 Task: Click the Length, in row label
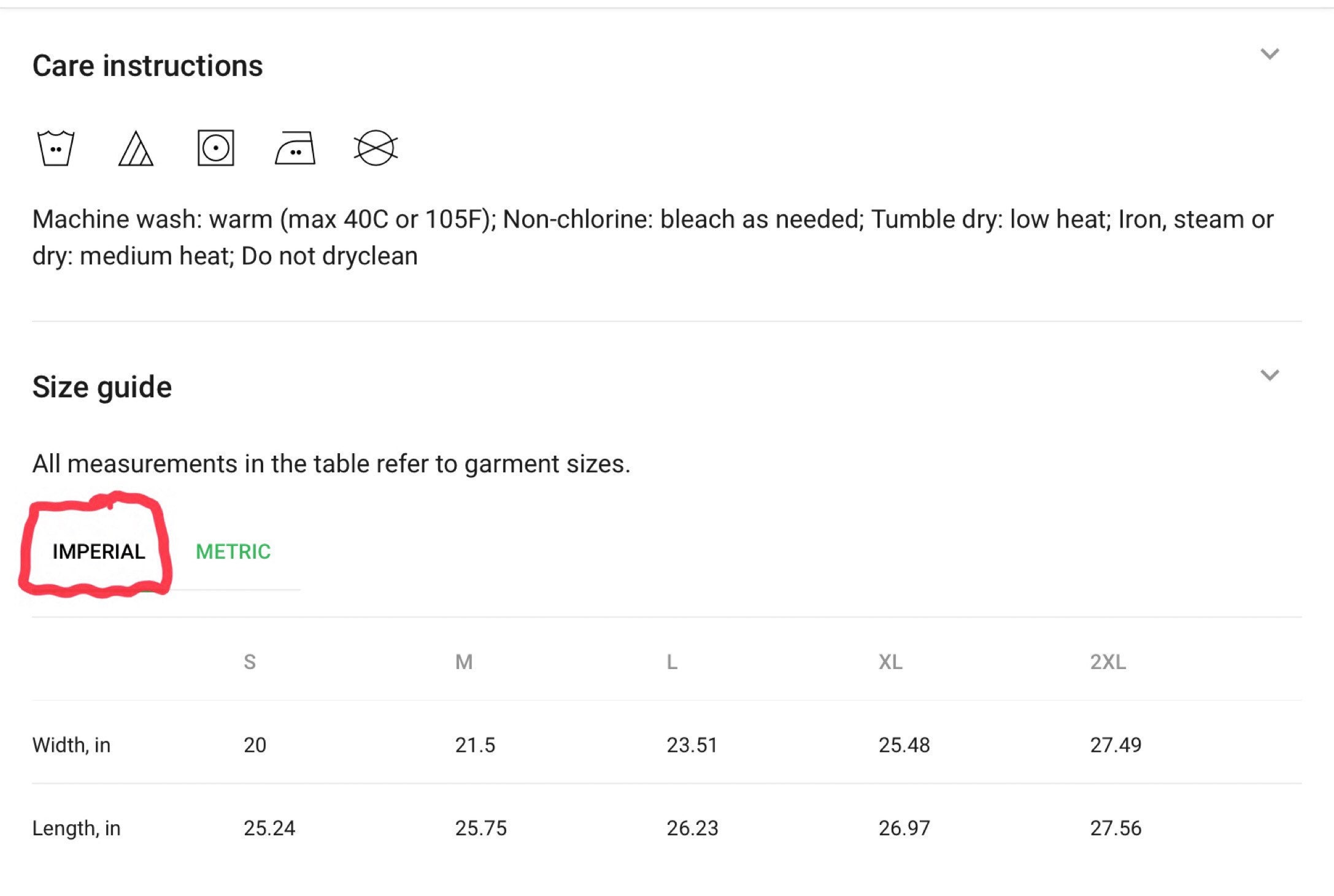click(76, 829)
